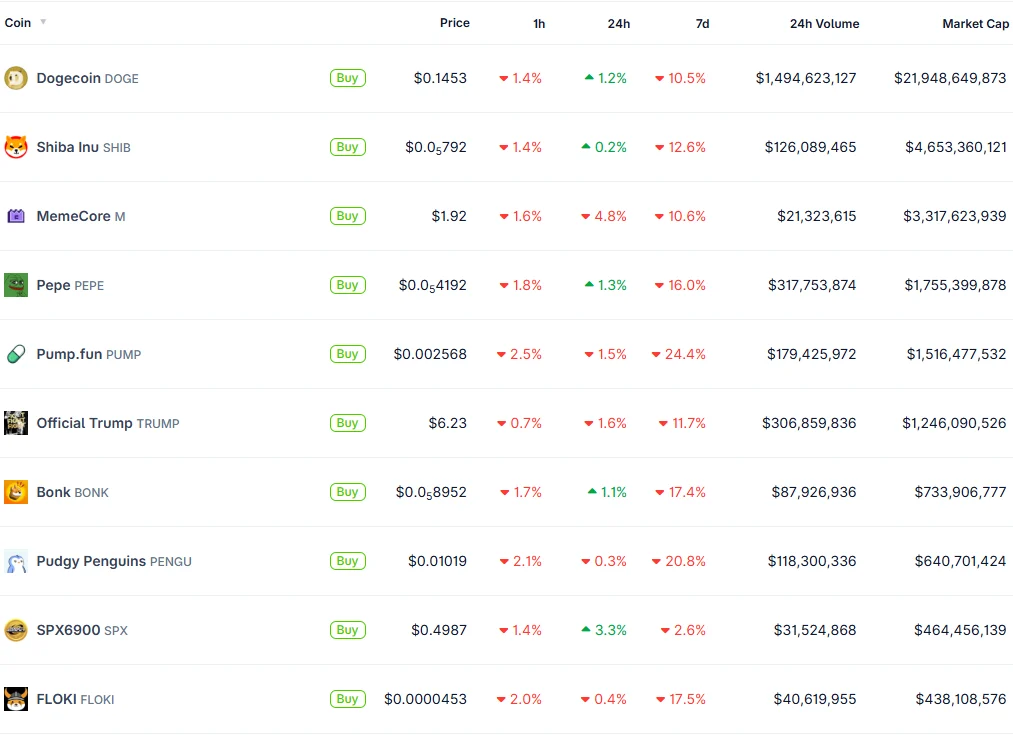The width and height of the screenshot is (1013, 739).
Task: Click the Bonk dog icon
Action: coord(16,492)
